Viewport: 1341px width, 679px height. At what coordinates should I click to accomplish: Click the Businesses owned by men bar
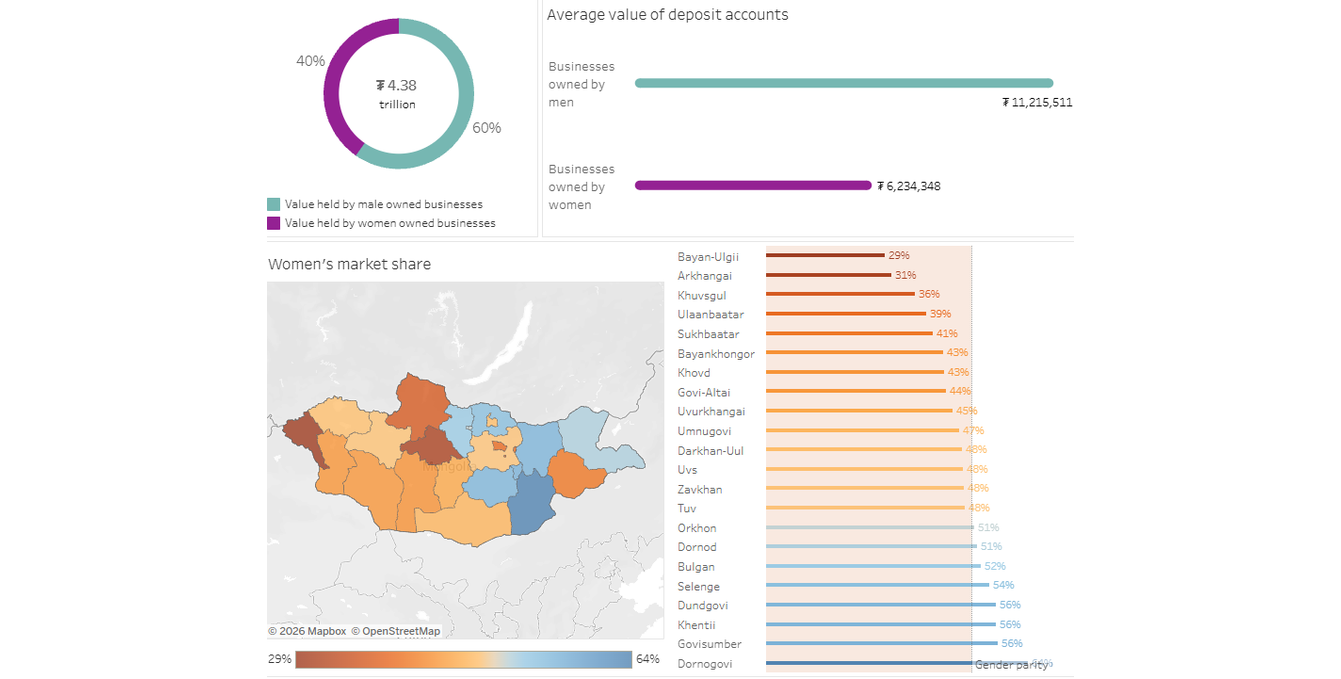(x=844, y=83)
